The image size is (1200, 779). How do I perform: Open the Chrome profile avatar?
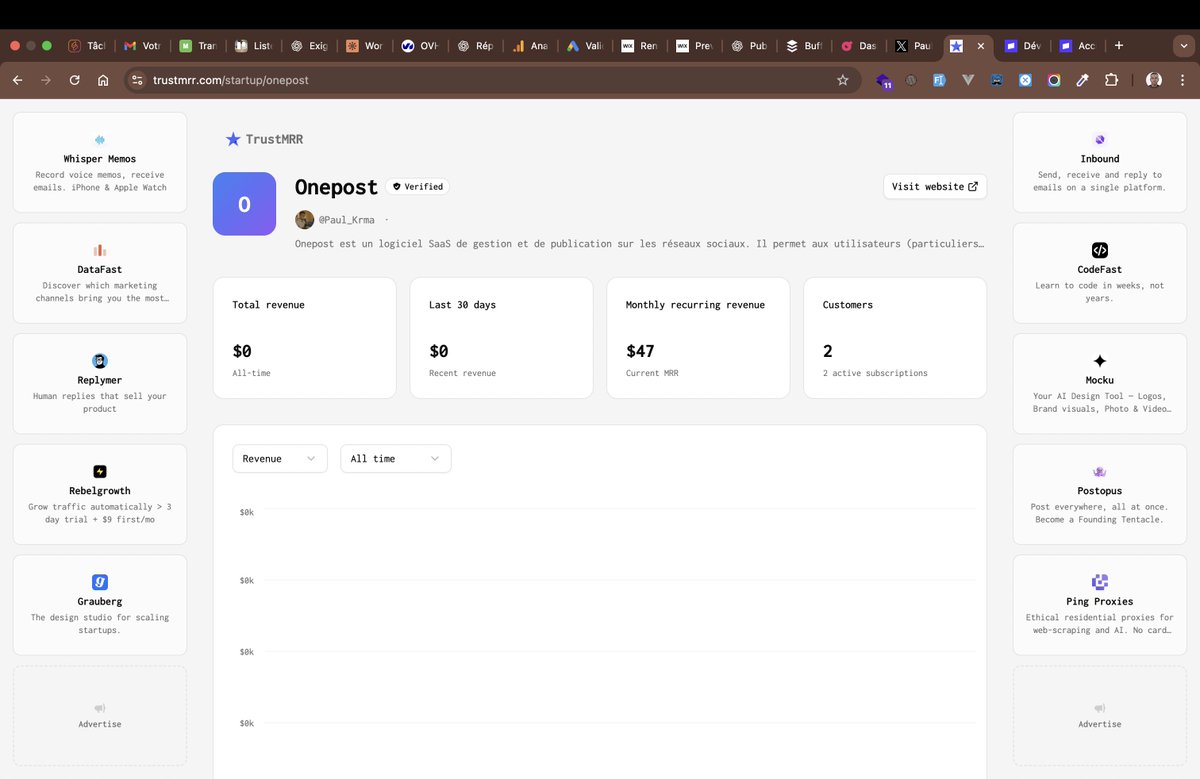(1154, 80)
